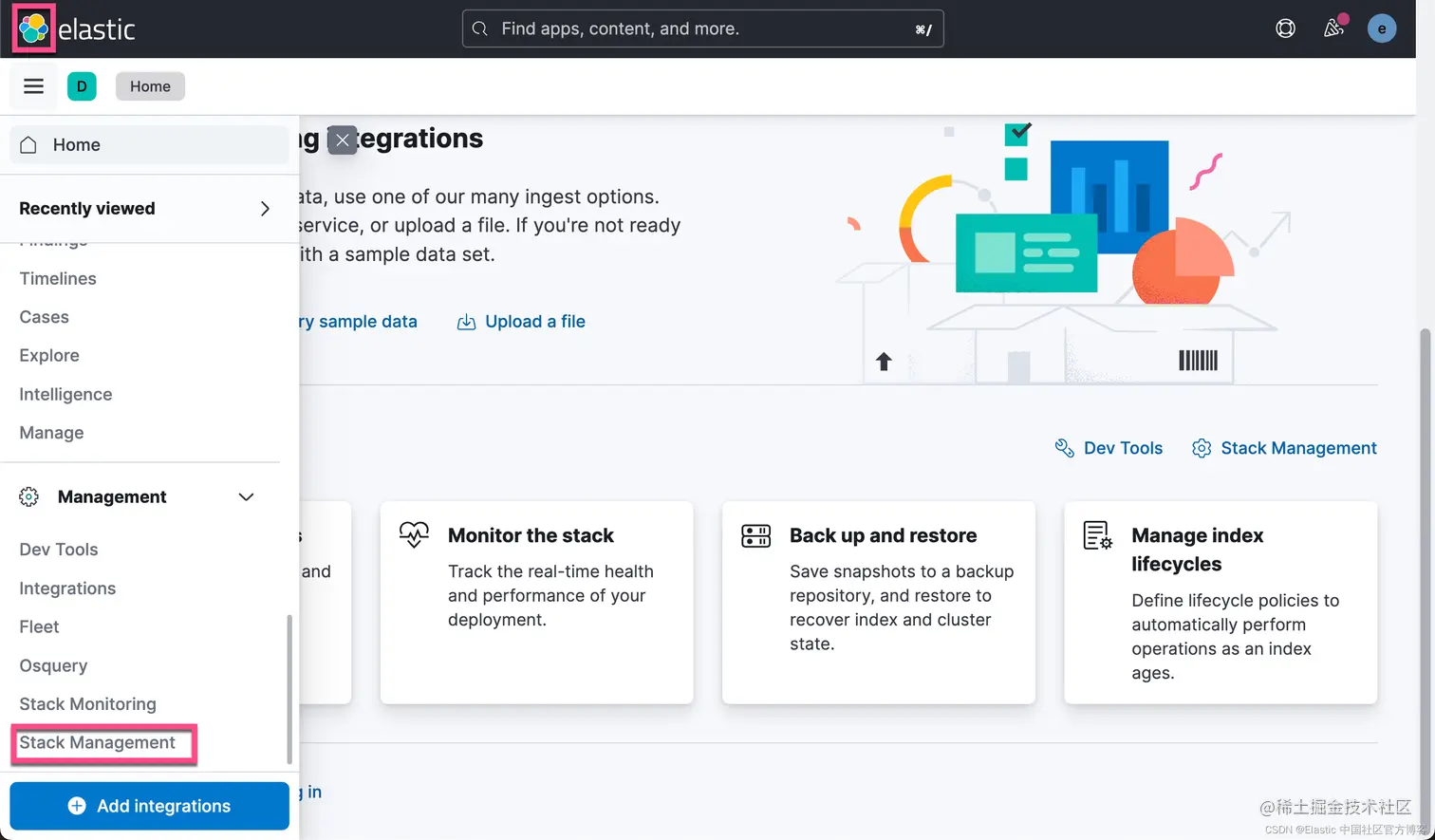
Task: Open Fleet in the sidebar
Action: [39, 626]
